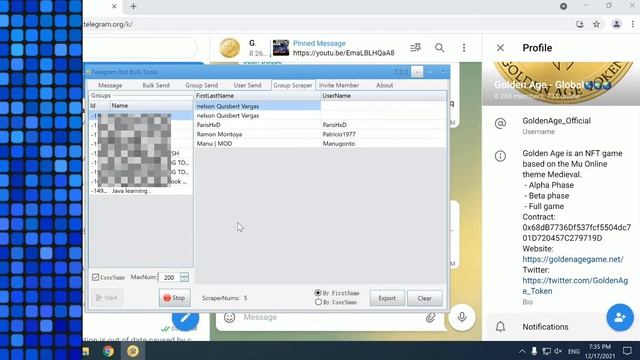This screenshot has width=640, height=360.
Task: Click the taskbar volume icon
Action: 558,351
